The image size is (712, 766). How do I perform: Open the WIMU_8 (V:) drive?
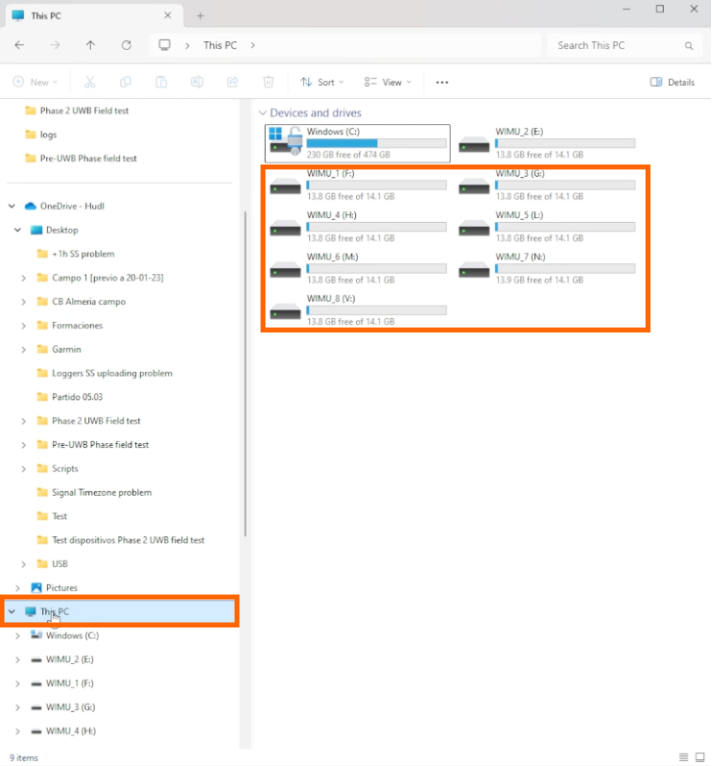358,310
